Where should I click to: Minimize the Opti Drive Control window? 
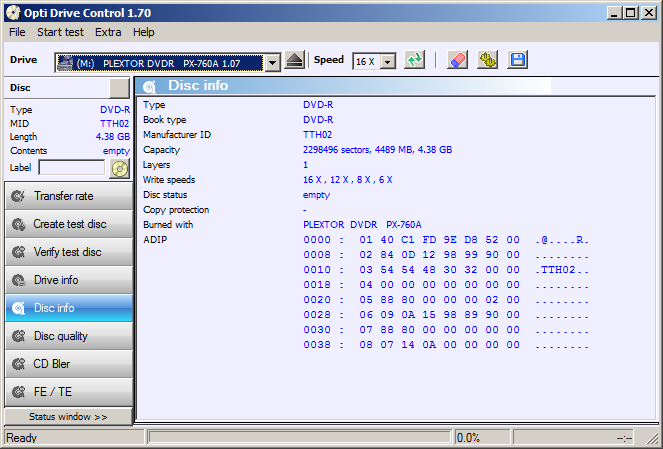(x=614, y=13)
